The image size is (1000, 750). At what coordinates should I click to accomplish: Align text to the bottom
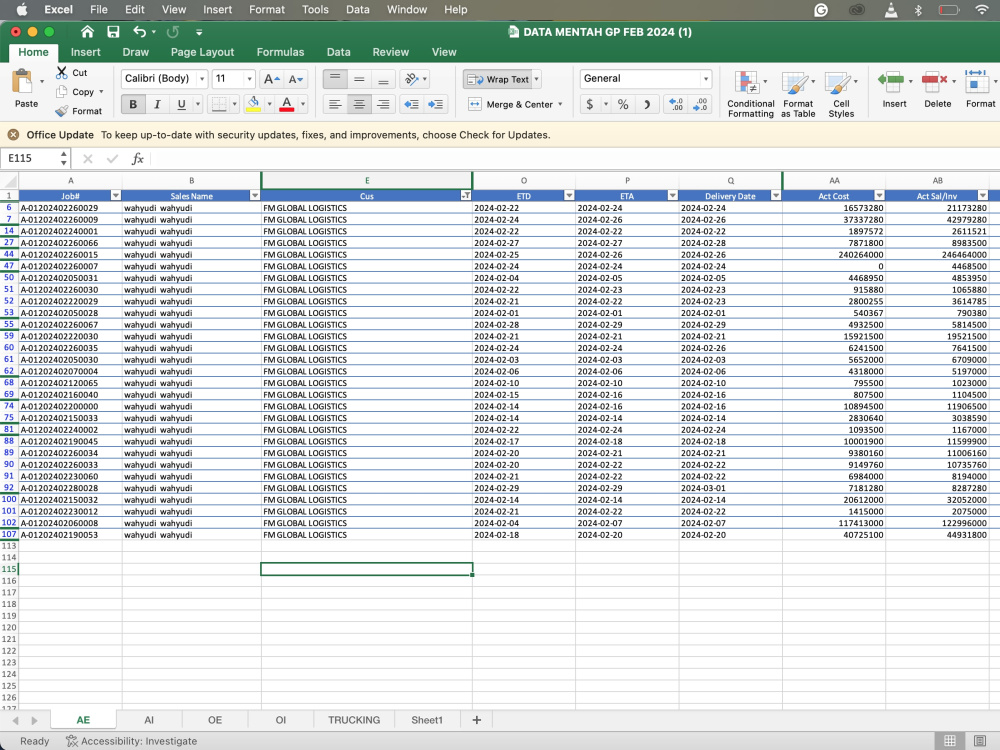pyautogui.click(x=383, y=79)
